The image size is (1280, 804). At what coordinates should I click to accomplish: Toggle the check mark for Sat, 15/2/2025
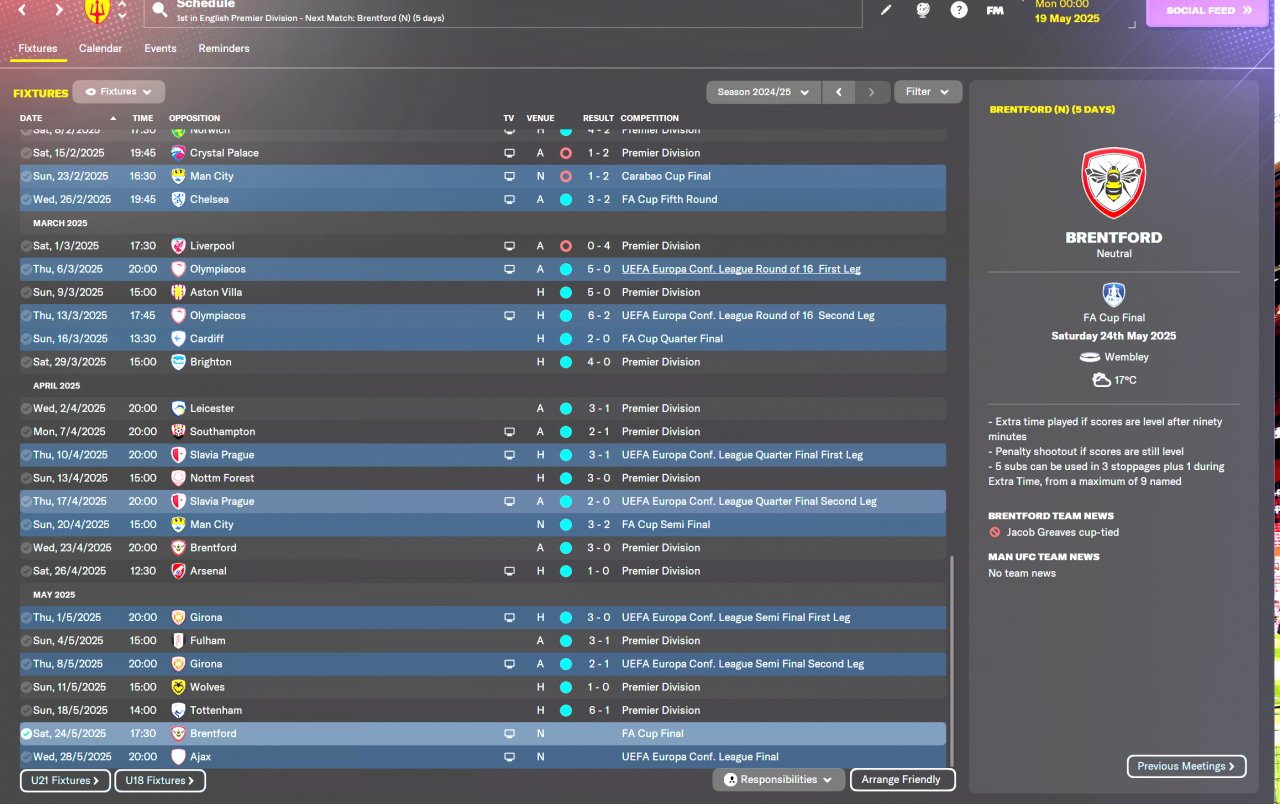coord(26,153)
